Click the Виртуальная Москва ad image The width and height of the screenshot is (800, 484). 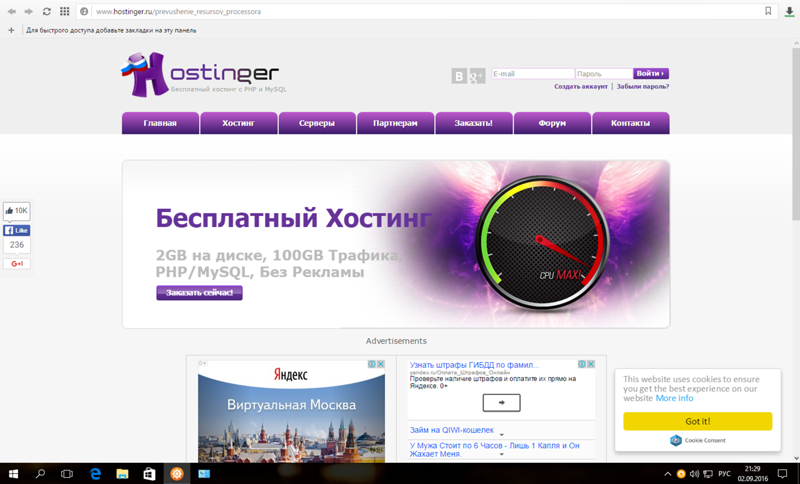point(291,411)
